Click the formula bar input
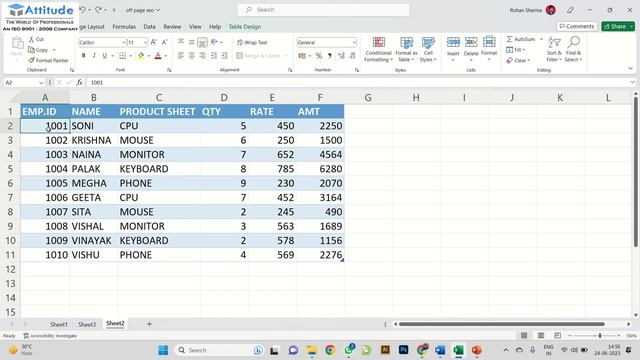Image resolution: width=640 pixels, height=360 pixels. click(358, 82)
